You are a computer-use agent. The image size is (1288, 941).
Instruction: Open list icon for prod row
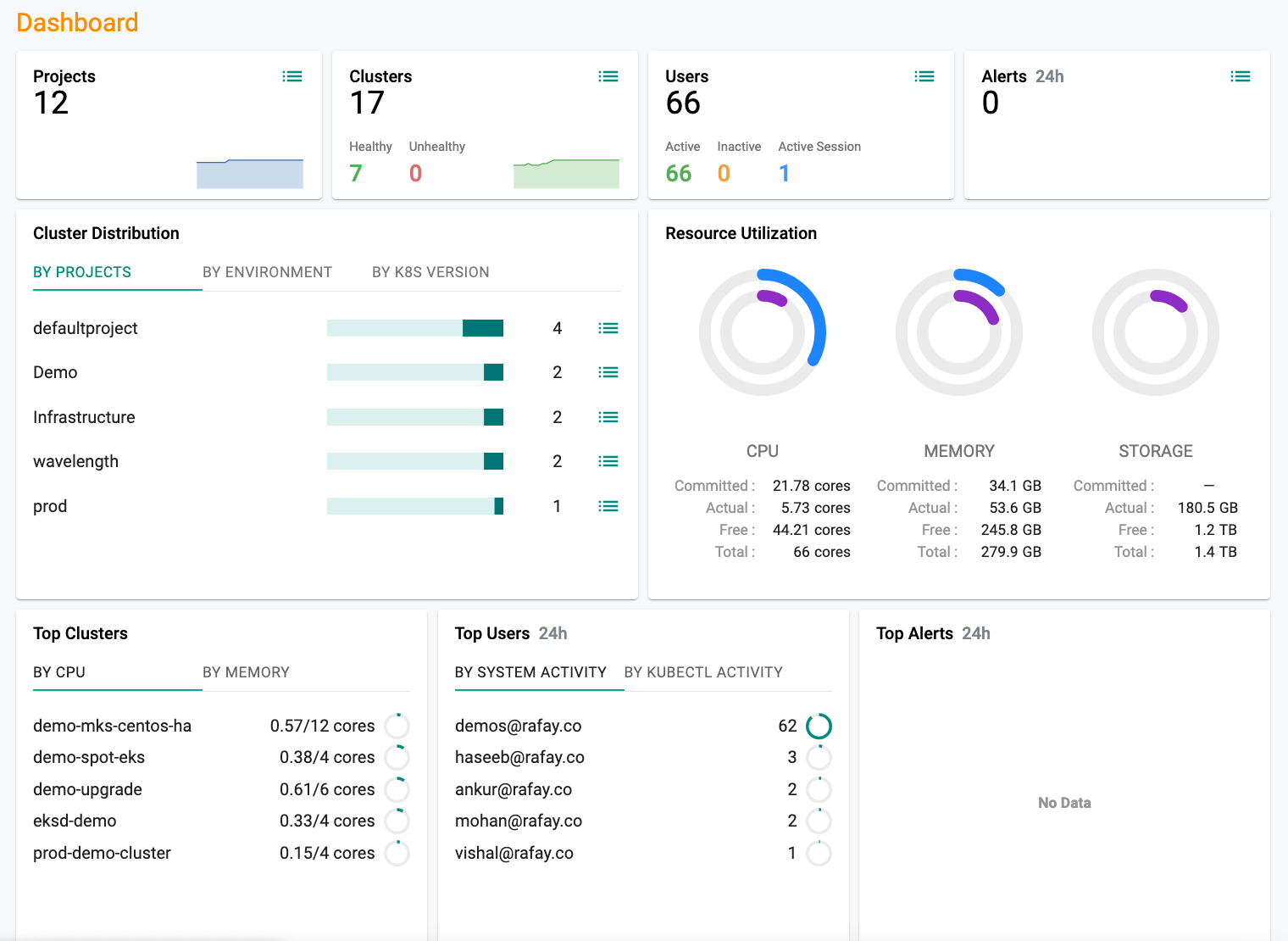[608, 506]
